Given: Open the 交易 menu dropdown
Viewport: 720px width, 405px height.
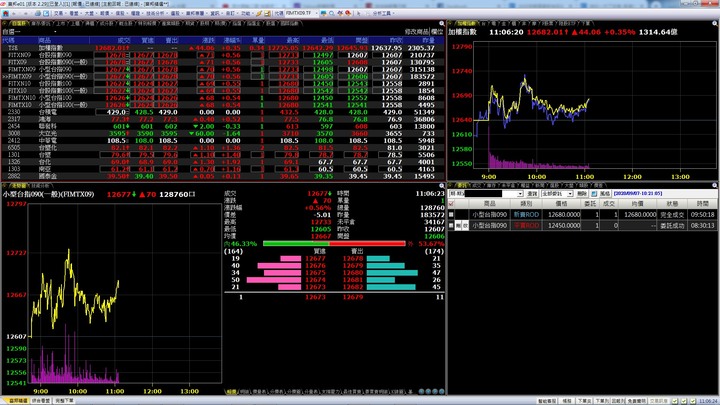Looking at the screenshot, I should pyautogui.click(x=60, y=14).
